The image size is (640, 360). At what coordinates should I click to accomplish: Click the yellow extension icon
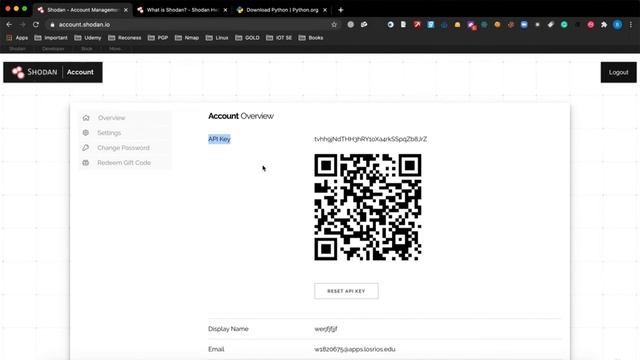click(x=457, y=24)
